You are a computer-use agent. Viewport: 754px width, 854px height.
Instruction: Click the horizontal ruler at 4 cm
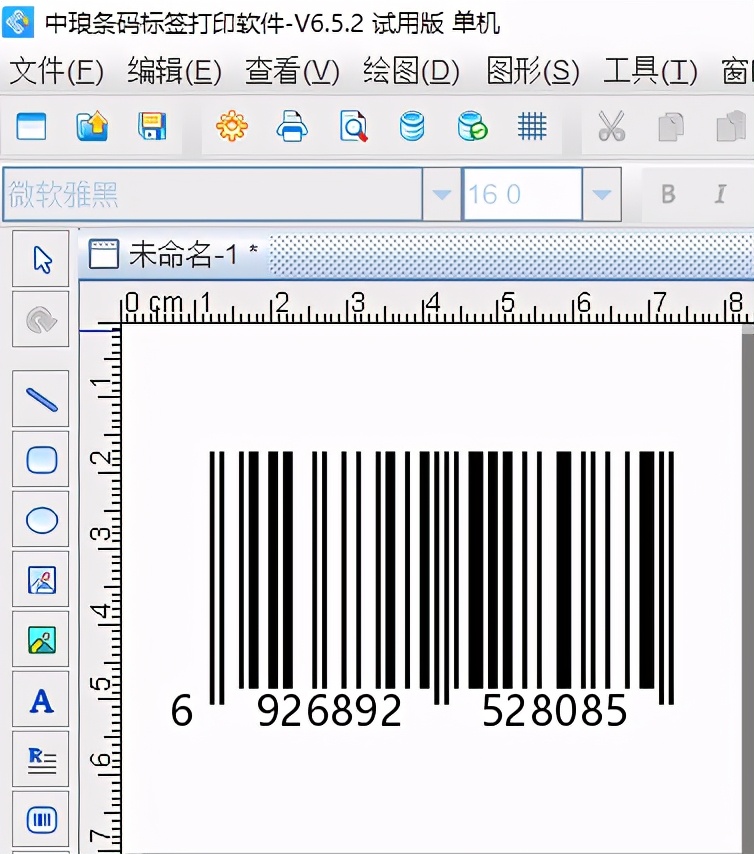tap(432, 303)
